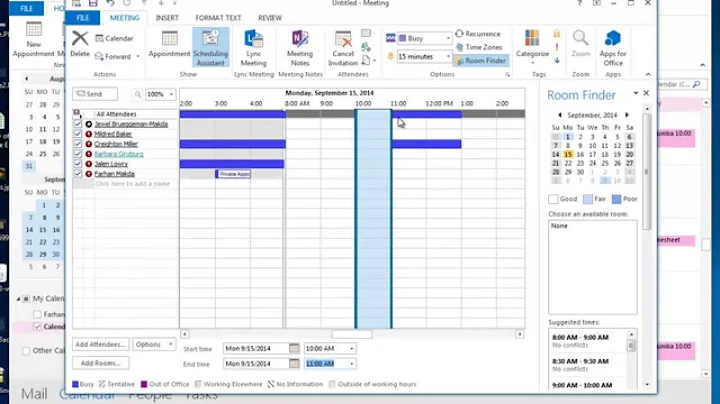Expand Room Finder pane options arrow
This screenshot has width=720, height=404.
[636, 93]
